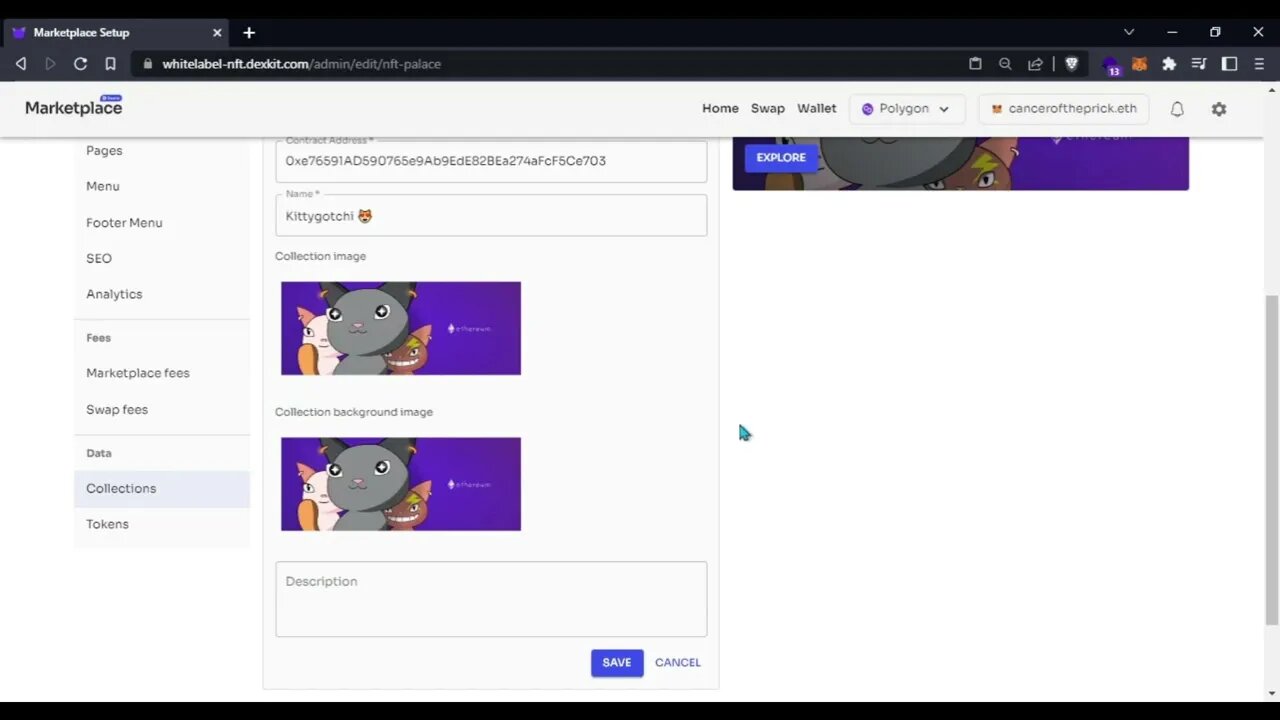Screen dimensions: 1280x720
Task: Open Swap in the top navigation
Action: pyautogui.click(x=768, y=108)
